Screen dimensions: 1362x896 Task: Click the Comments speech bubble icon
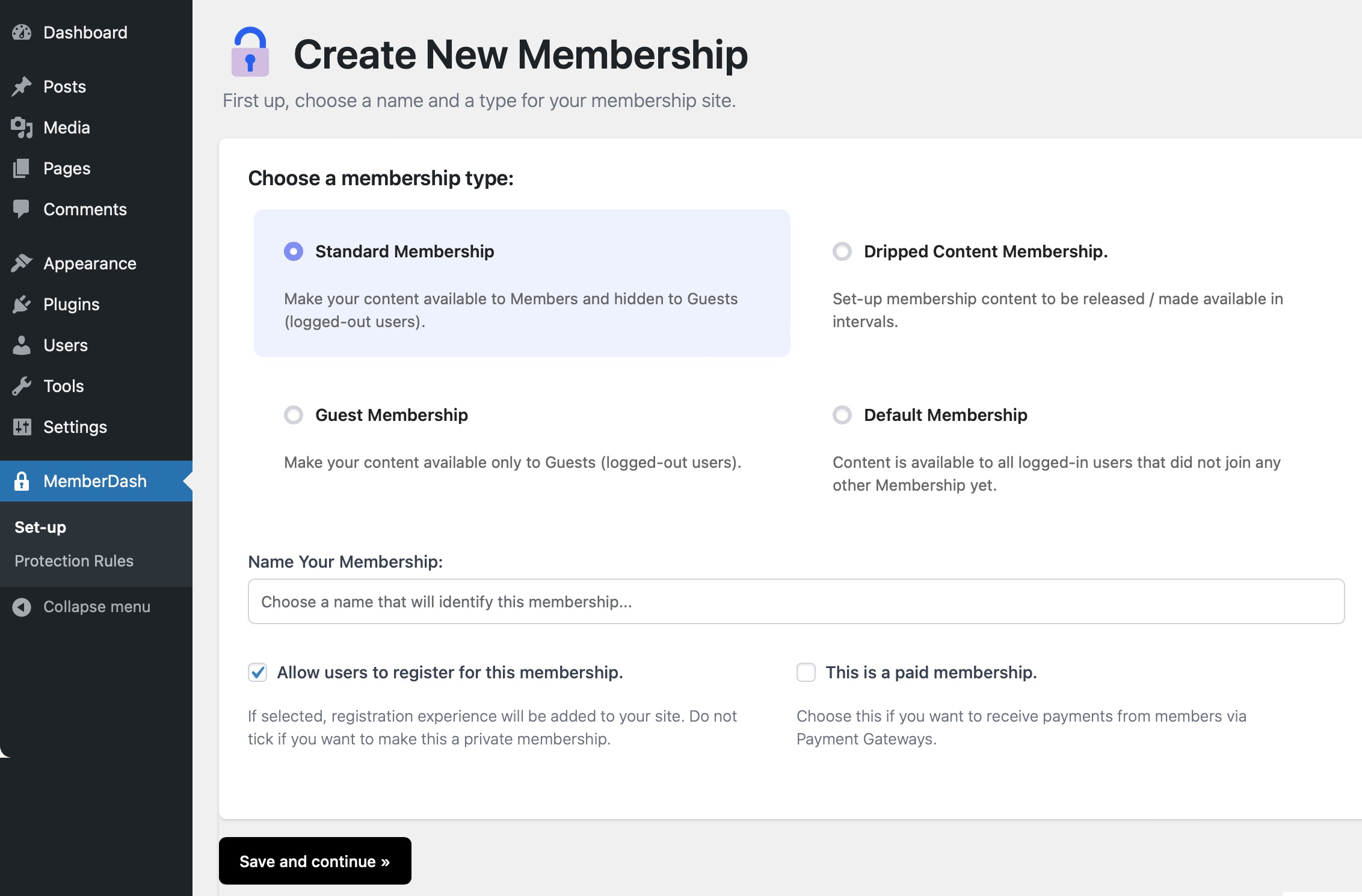point(22,209)
